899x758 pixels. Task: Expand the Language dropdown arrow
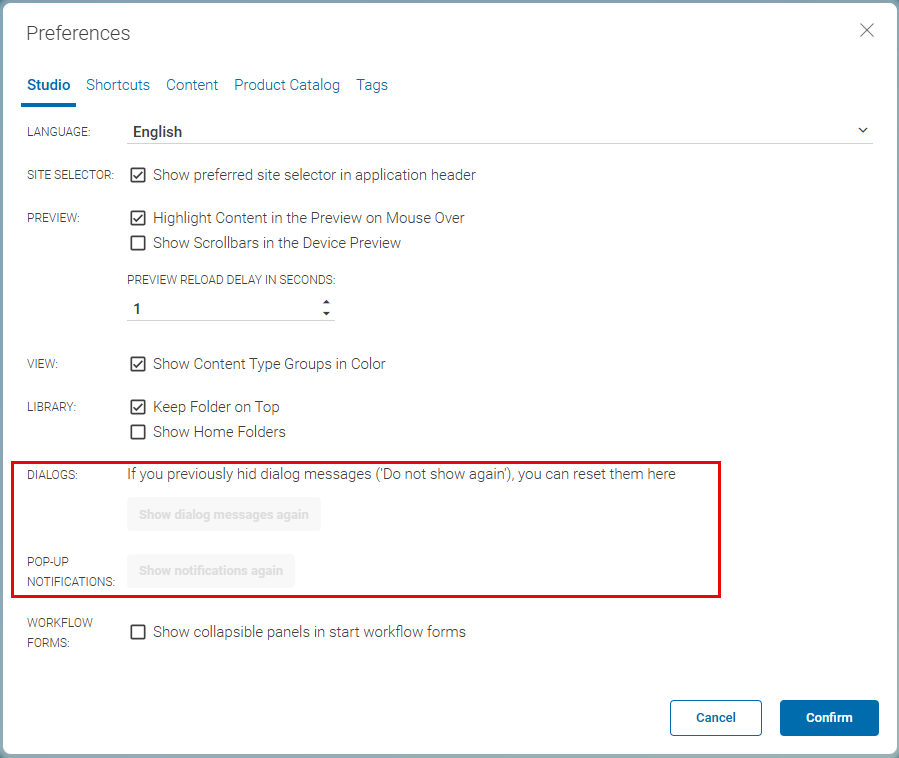[863, 131]
